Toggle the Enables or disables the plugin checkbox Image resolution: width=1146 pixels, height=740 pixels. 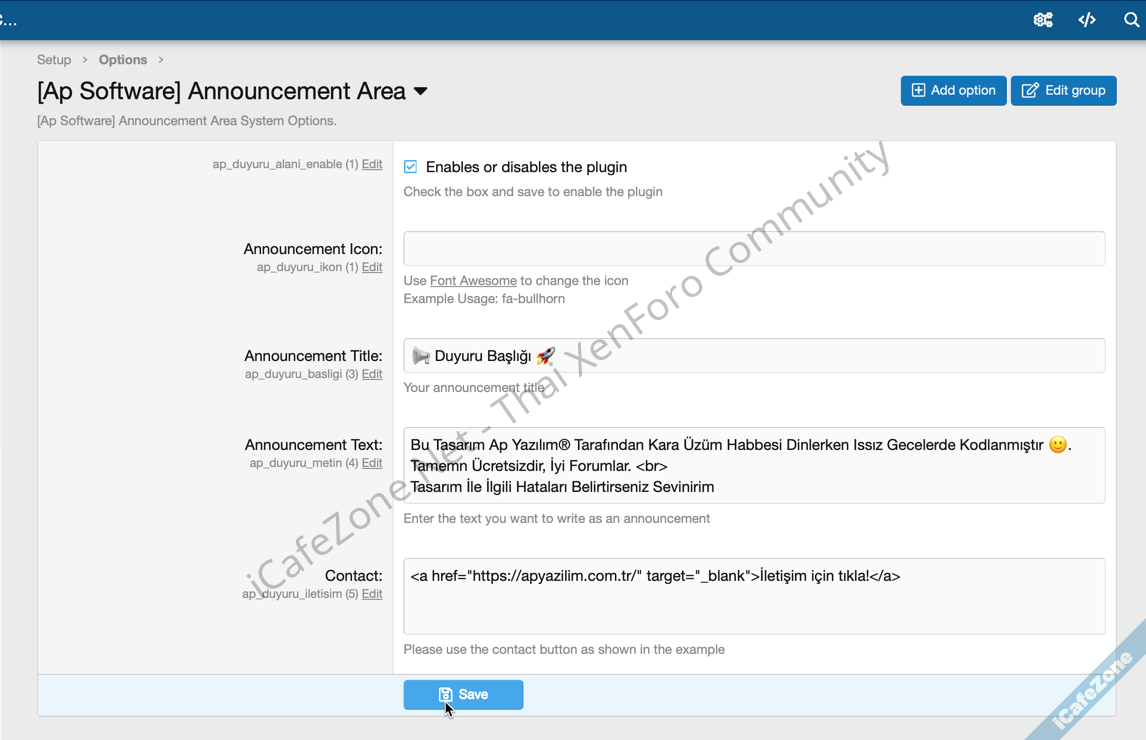[x=411, y=167]
